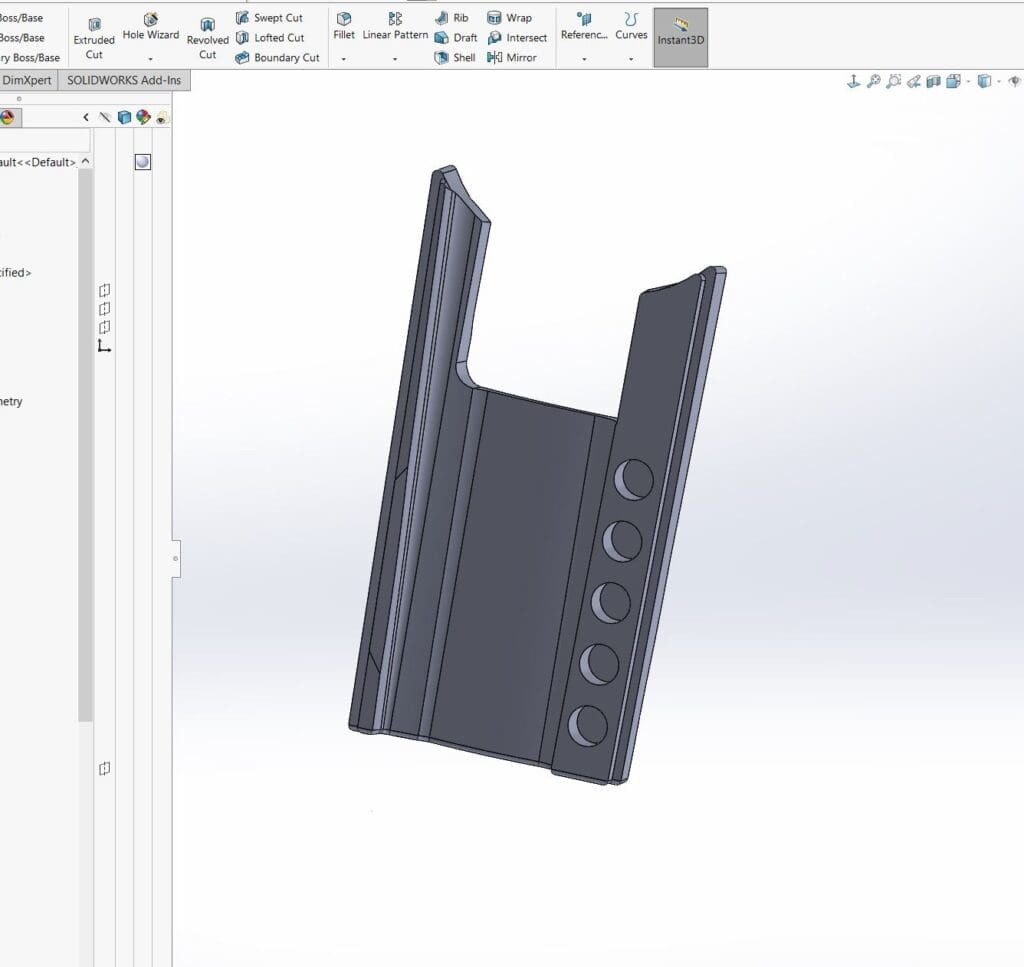Click the Lofted Cut button
1024x967 pixels.
click(x=270, y=38)
